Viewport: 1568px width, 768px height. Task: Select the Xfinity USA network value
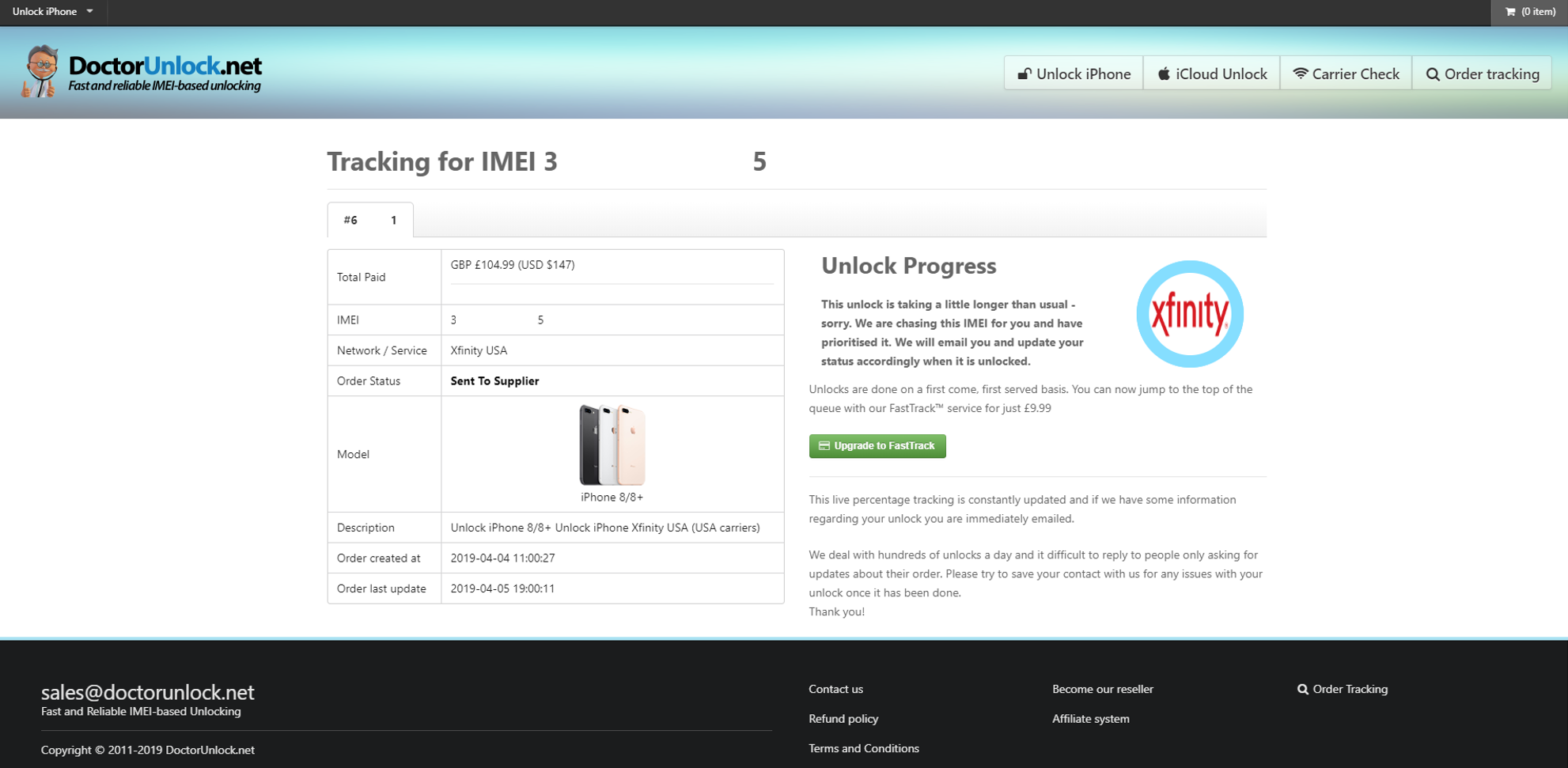coord(479,350)
